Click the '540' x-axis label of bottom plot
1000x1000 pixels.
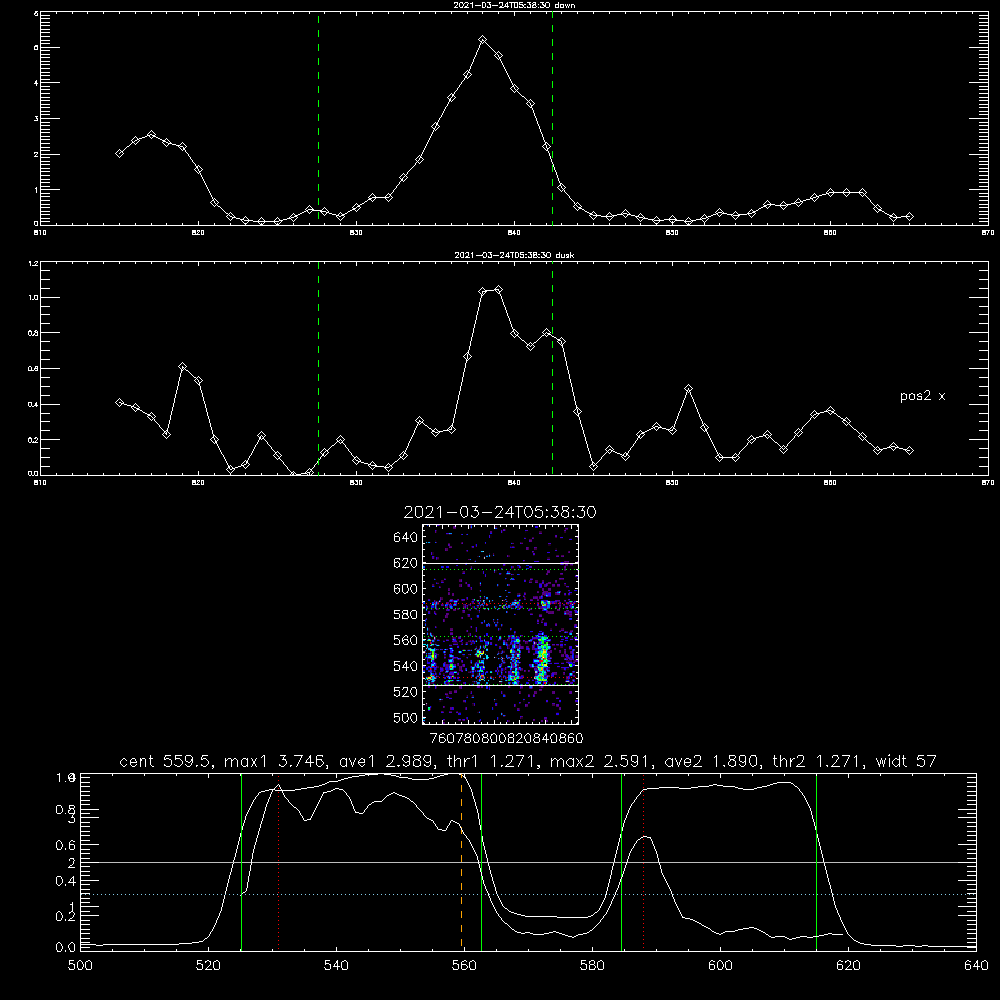click(x=336, y=966)
